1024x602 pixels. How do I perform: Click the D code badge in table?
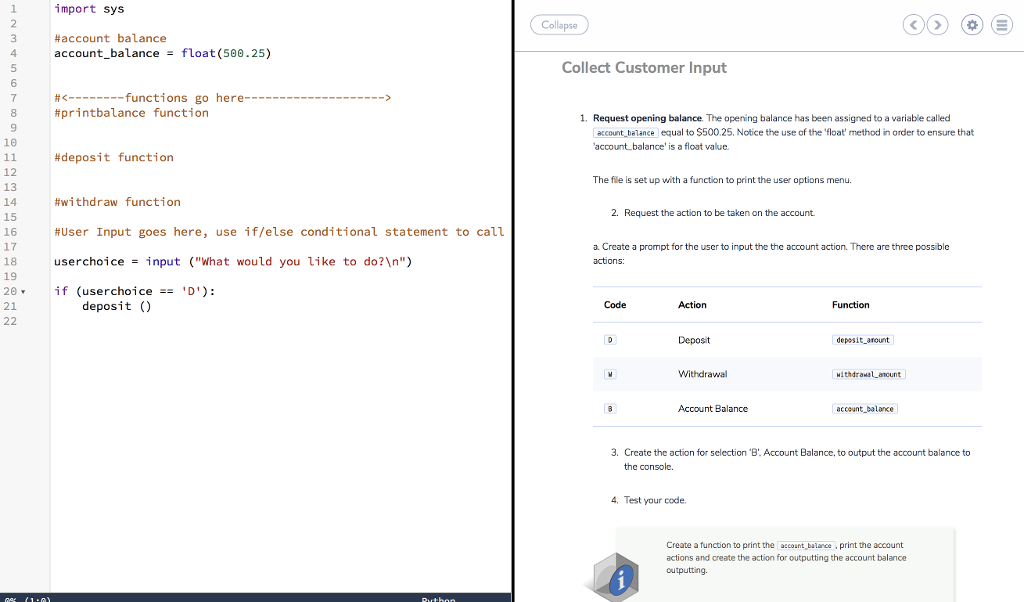pos(610,340)
